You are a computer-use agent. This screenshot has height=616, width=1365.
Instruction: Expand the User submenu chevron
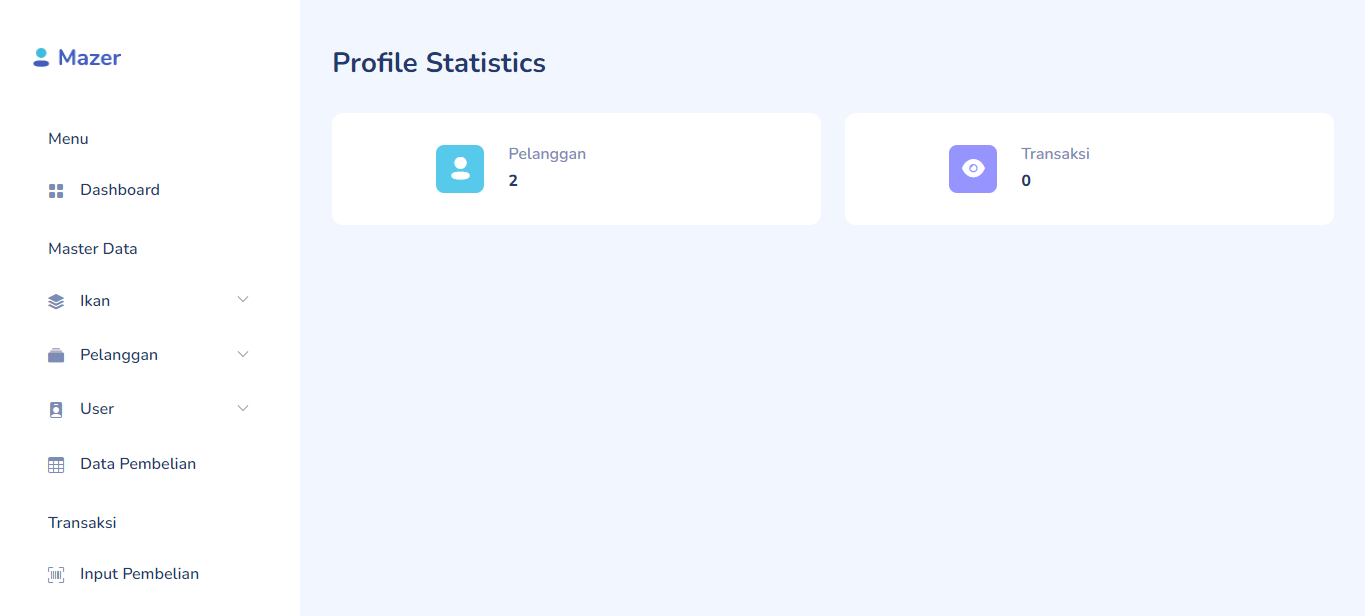click(243, 408)
